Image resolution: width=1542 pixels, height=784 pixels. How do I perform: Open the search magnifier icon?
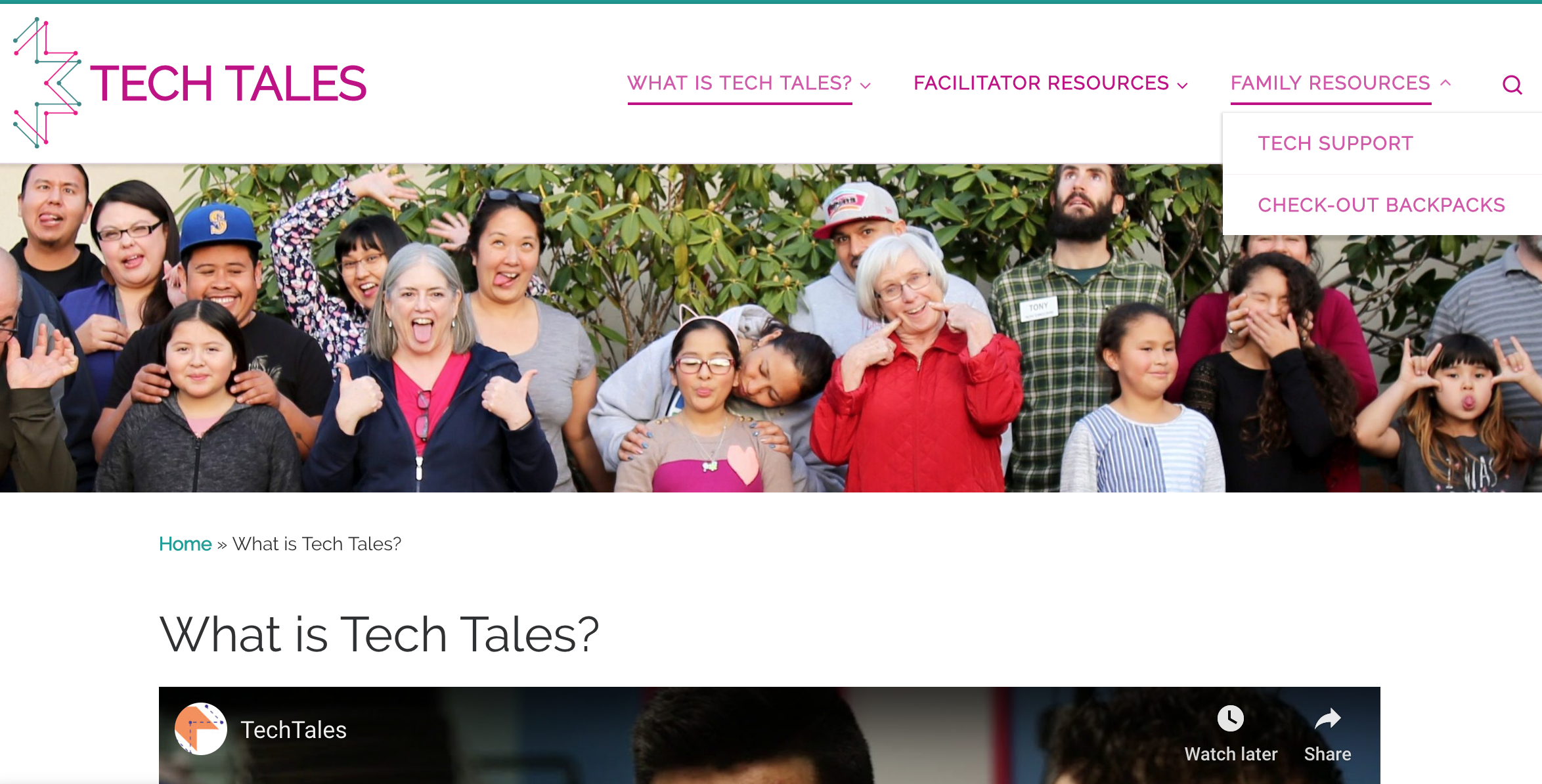pos(1512,85)
